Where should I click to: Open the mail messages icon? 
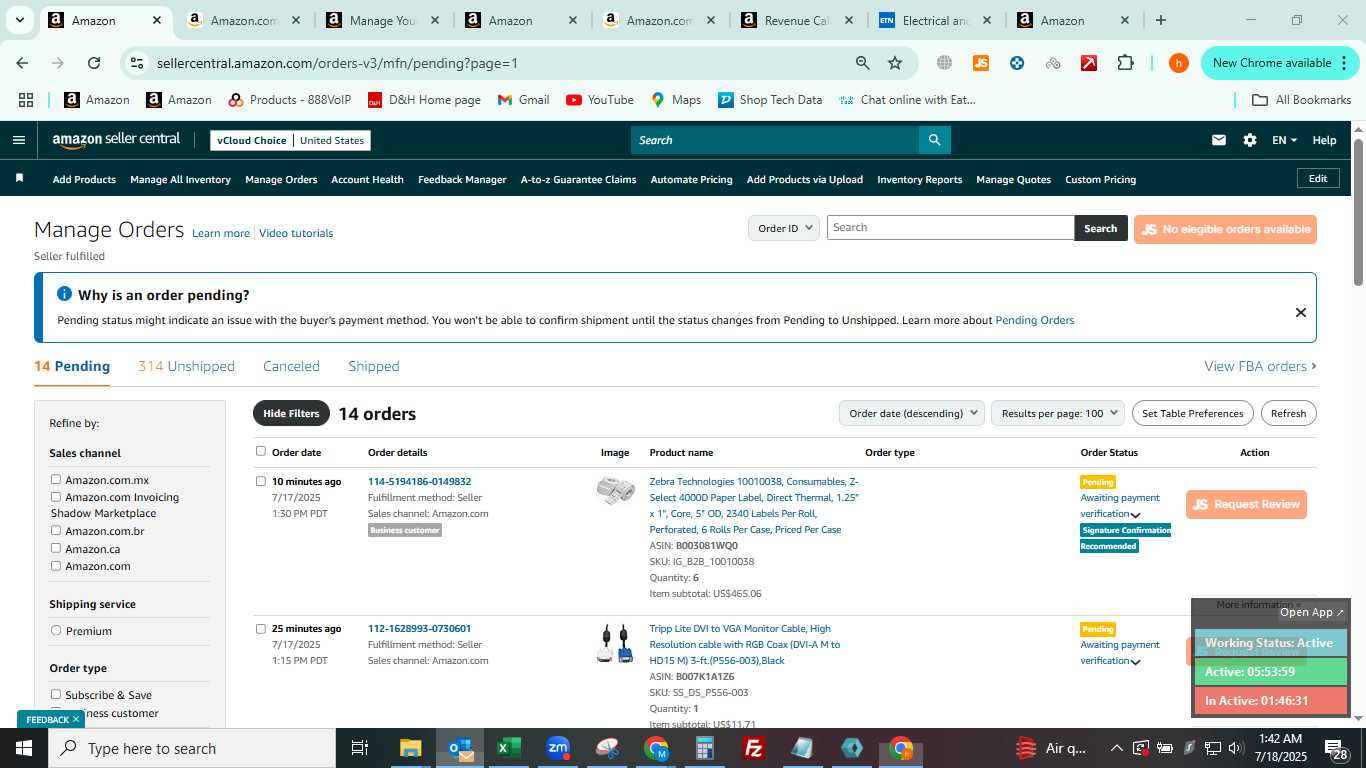click(1218, 140)
